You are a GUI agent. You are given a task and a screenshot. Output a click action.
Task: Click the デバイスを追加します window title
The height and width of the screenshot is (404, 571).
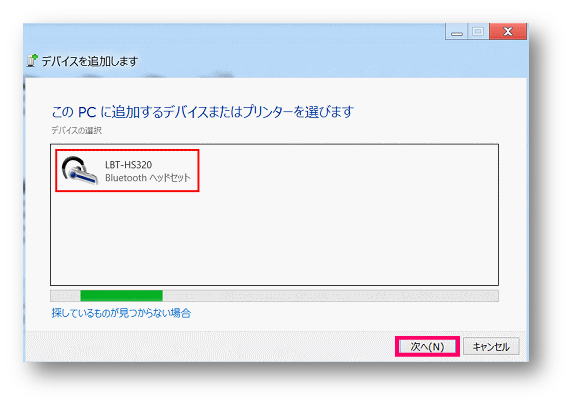tap(90, 61)
